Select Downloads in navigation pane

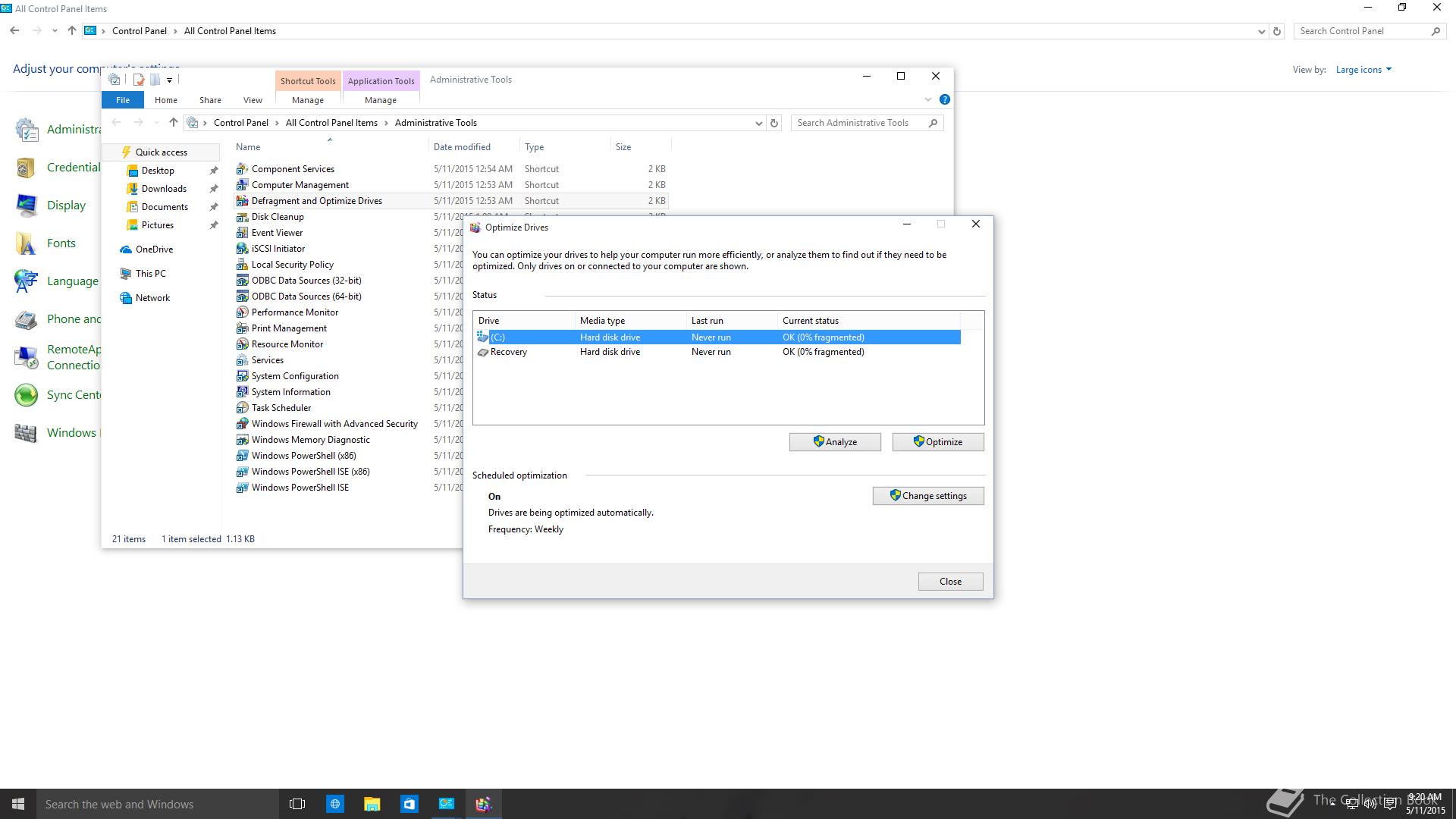tap(164, 189)
